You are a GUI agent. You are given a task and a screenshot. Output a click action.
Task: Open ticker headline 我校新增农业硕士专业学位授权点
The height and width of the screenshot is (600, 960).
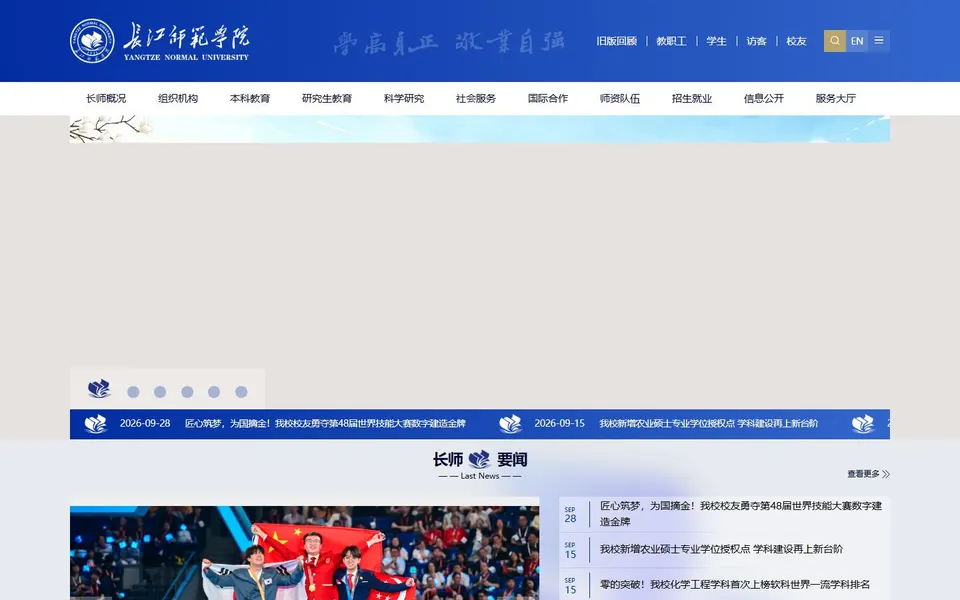[x=708, y=424]
